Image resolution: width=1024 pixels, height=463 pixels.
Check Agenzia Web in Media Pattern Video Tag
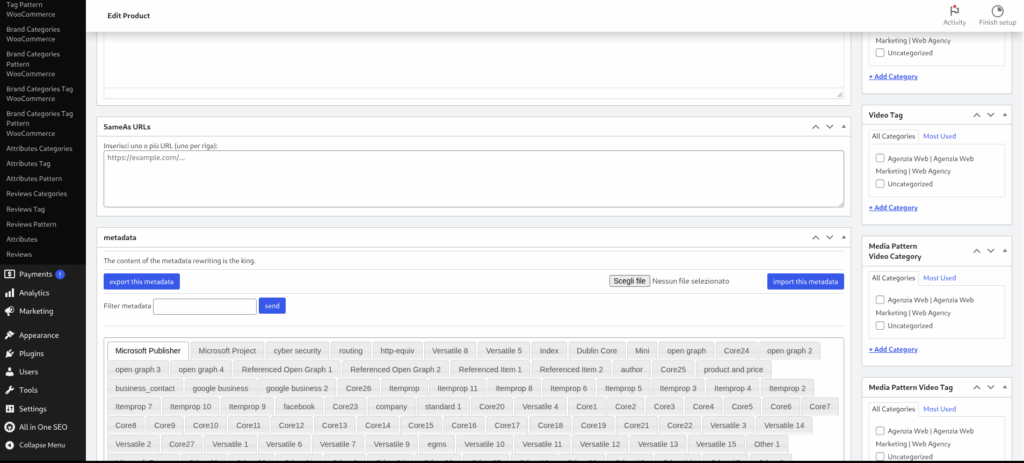click(880, 431)
